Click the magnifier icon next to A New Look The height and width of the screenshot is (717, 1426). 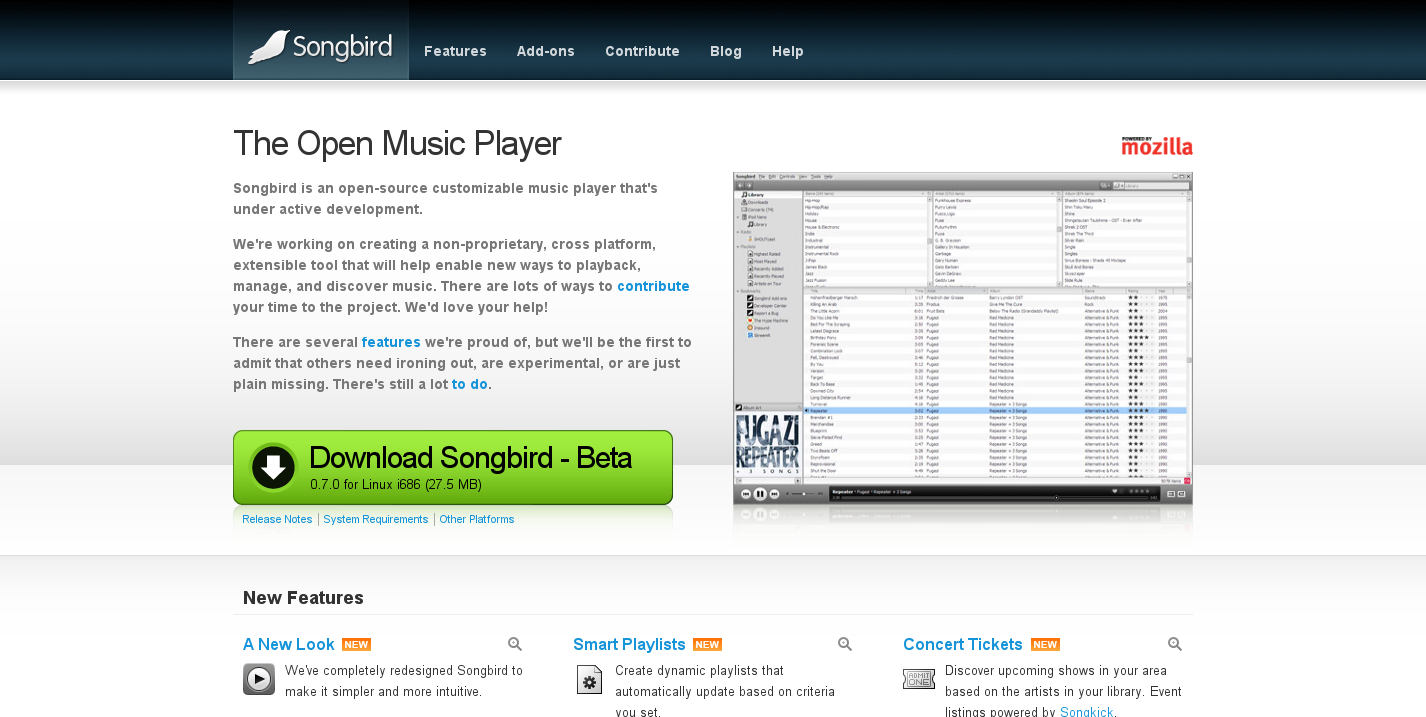tap(515, 644)
